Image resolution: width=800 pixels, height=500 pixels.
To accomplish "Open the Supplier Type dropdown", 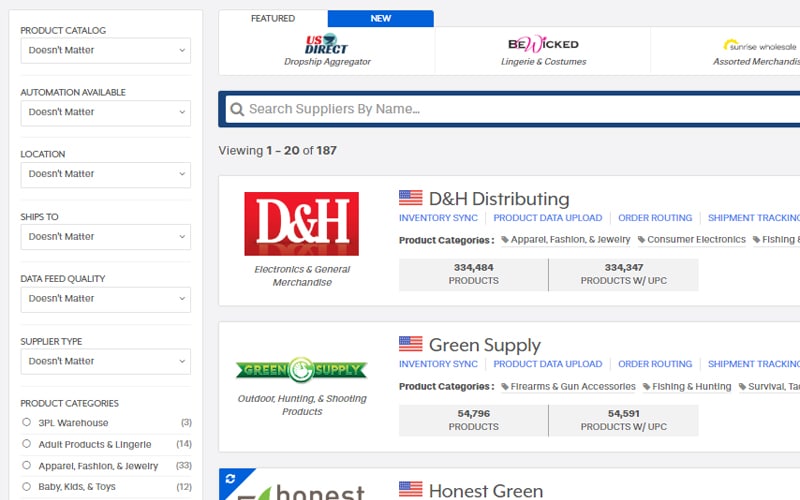I will [x=105, y=361].
